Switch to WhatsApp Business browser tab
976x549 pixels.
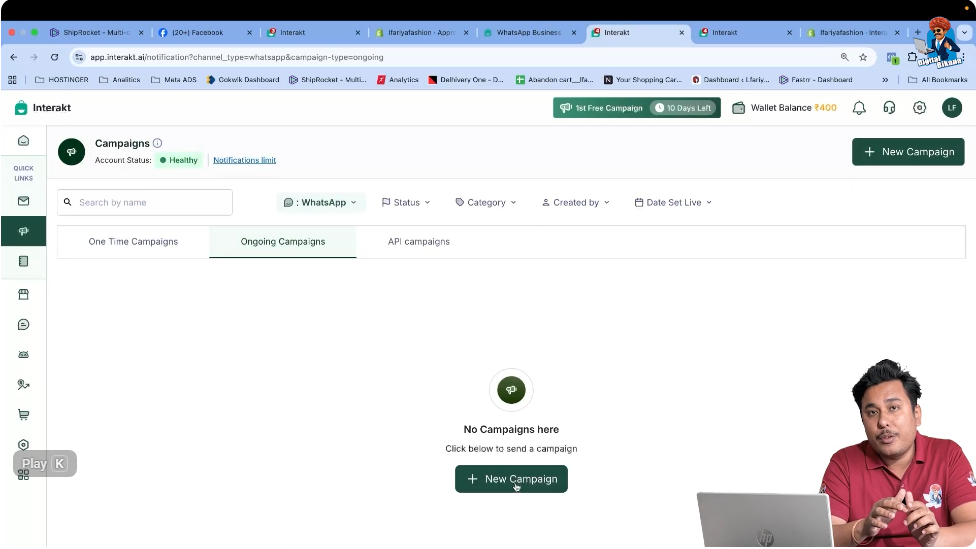(529, 32)
